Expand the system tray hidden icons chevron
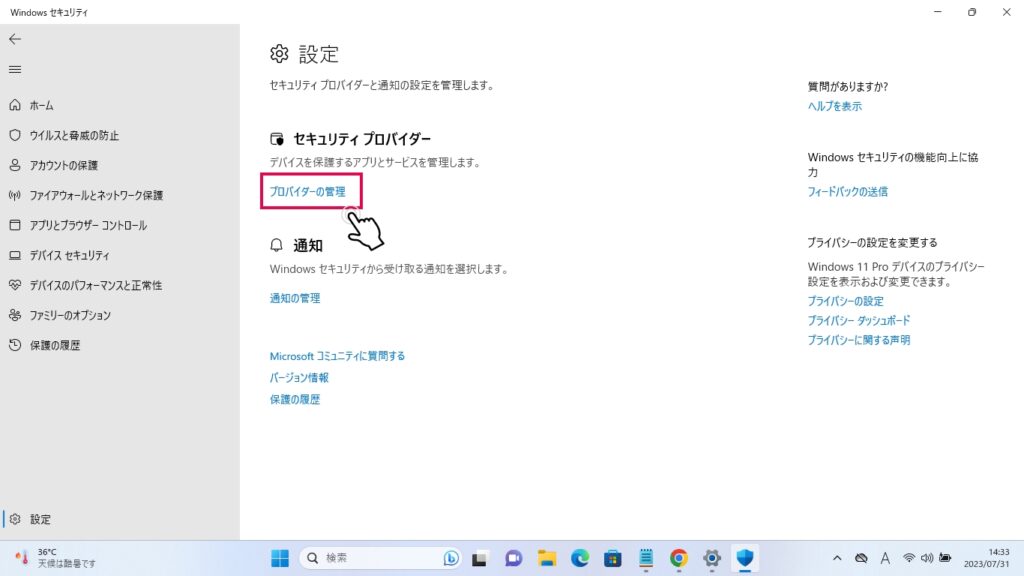 tap(837, 558)
